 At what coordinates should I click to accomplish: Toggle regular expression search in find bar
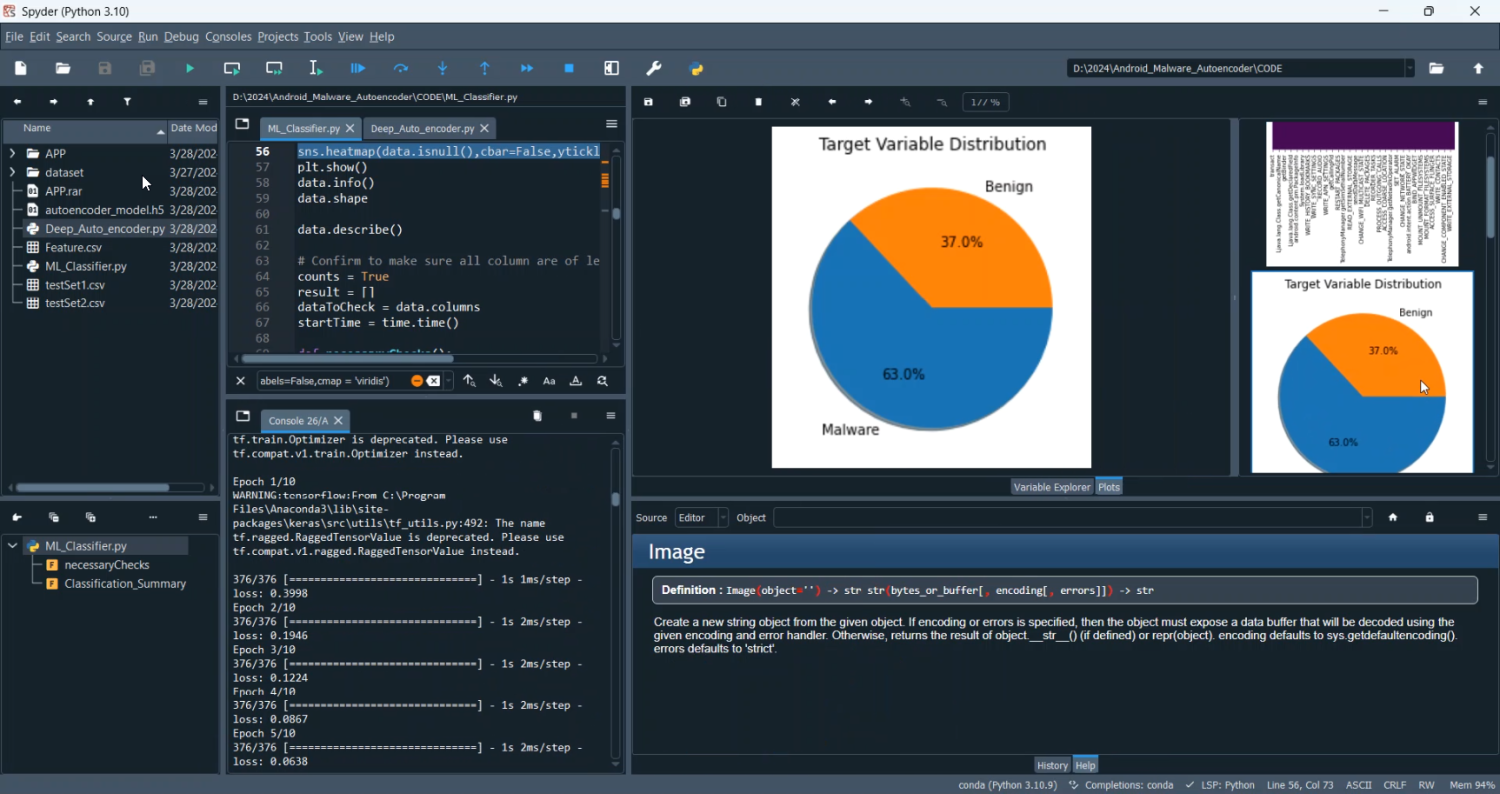(523, 381)
